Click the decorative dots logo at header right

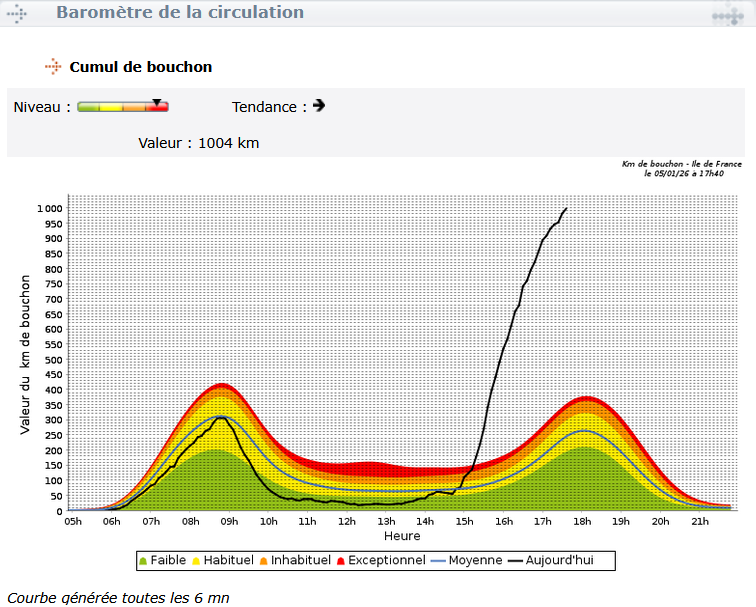[x=728, y=14]
